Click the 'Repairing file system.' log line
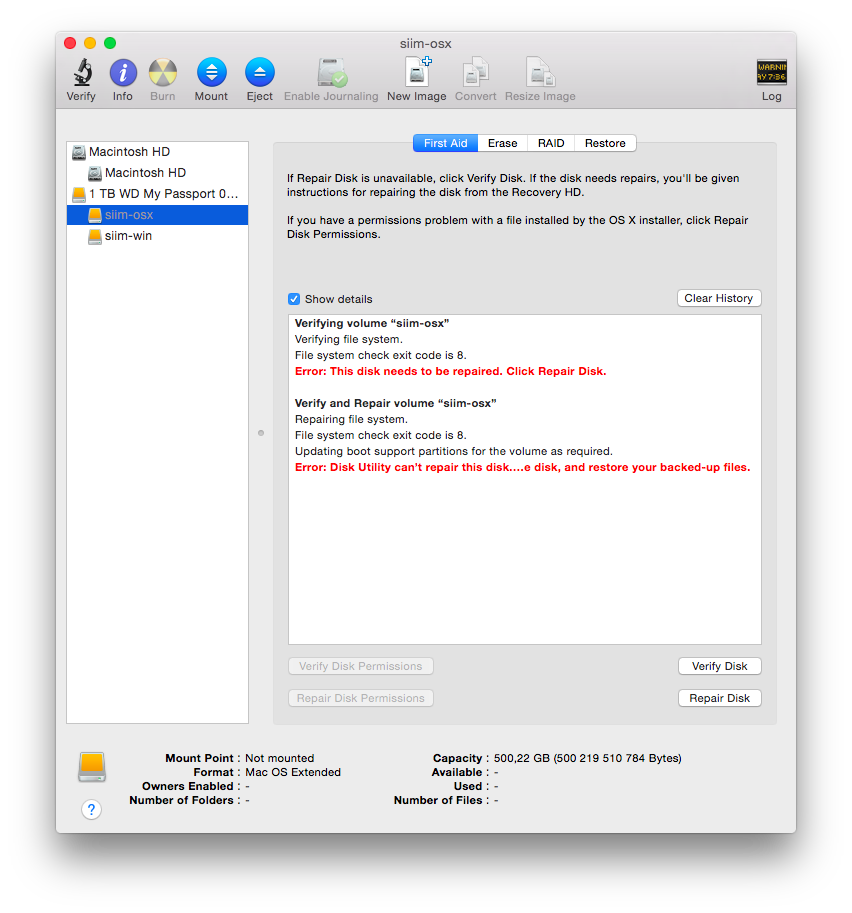Screen dimensions: 852x913 [351, 419]
